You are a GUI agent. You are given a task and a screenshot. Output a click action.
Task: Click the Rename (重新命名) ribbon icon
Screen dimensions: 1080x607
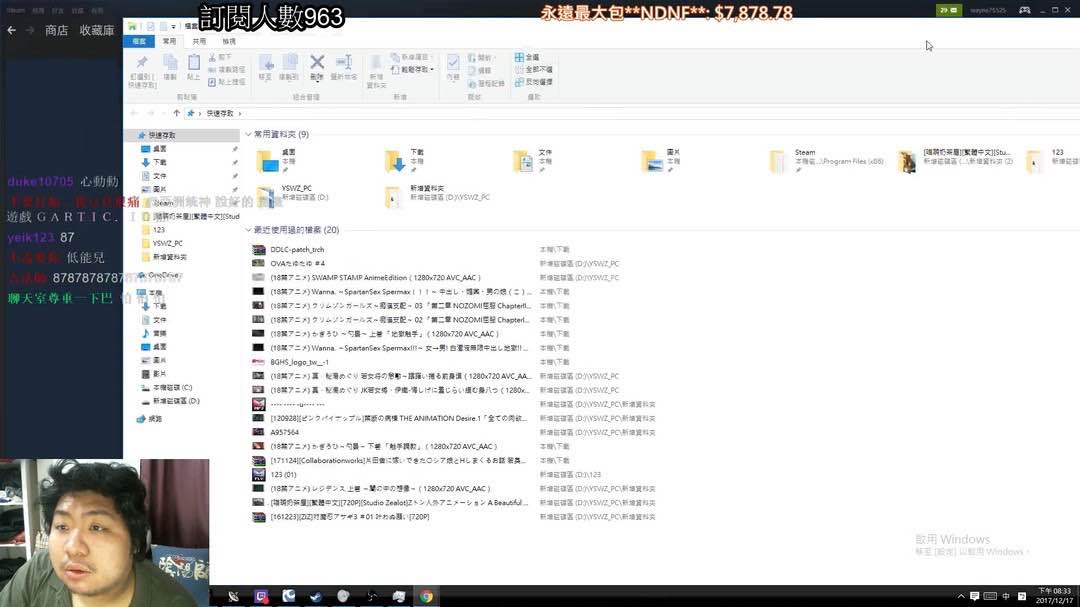[343, 66]
